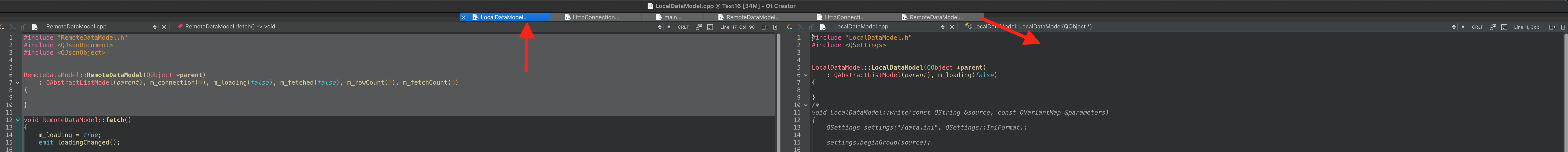Toggle the sidebar button in left editor toolbar
1568x152 pixels.
775,27
